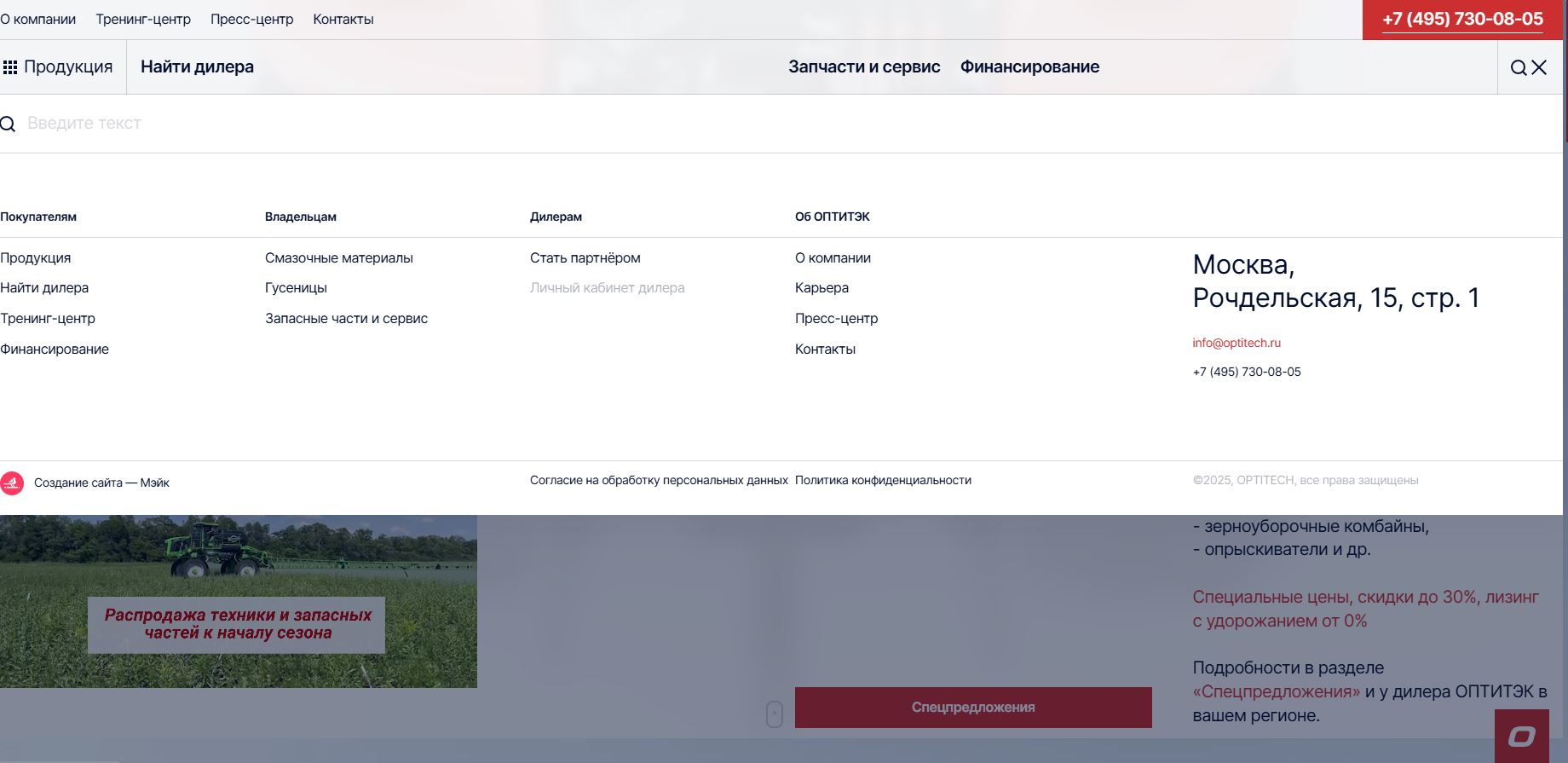
Task: Open Финансирование in the main navigation
Action: point(1029,66)
